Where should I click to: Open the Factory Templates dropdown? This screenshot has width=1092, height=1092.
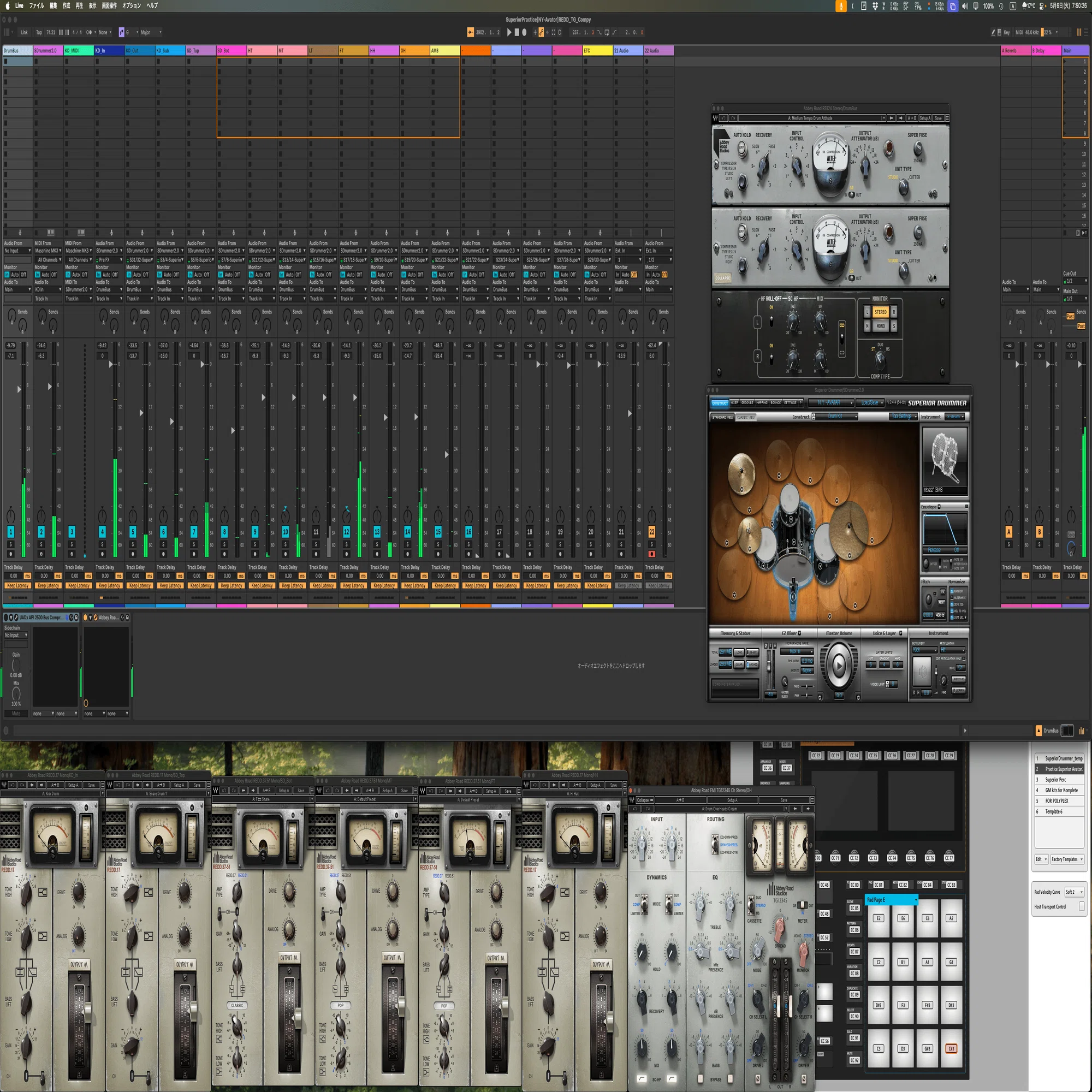point(1066,859)
